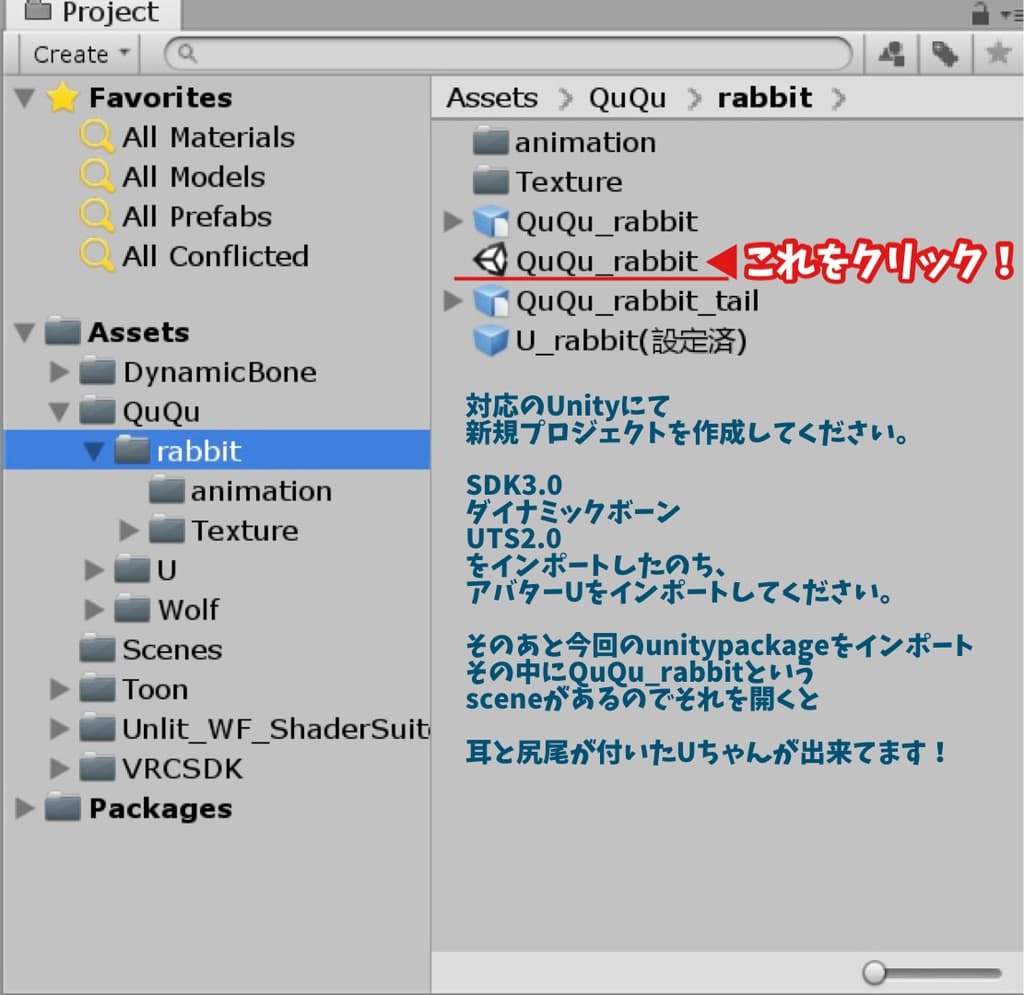
Task: Toggle the Project panel lock icon
Action: [980, 13]
